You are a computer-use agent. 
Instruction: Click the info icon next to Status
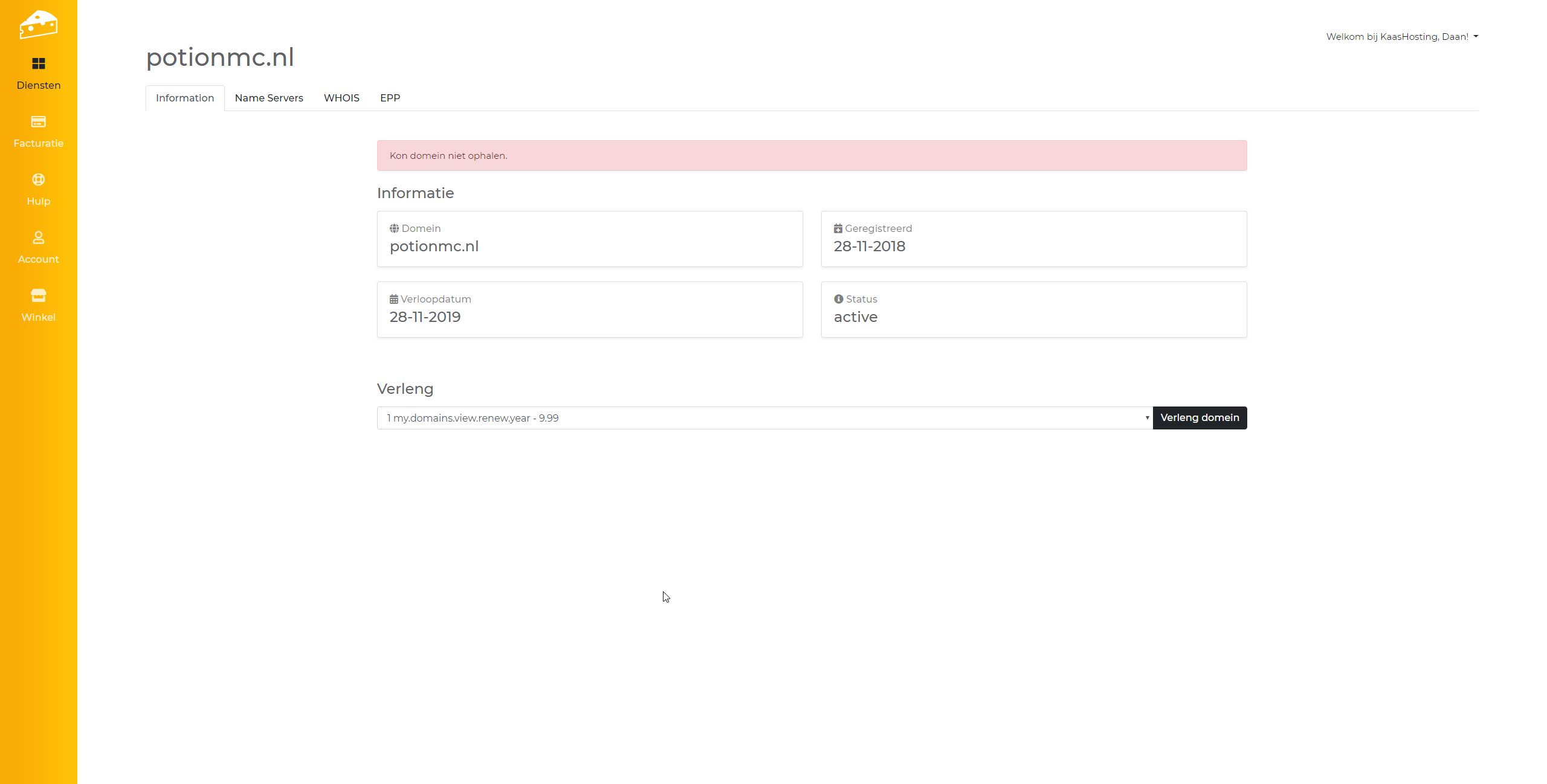pos(838,299)
